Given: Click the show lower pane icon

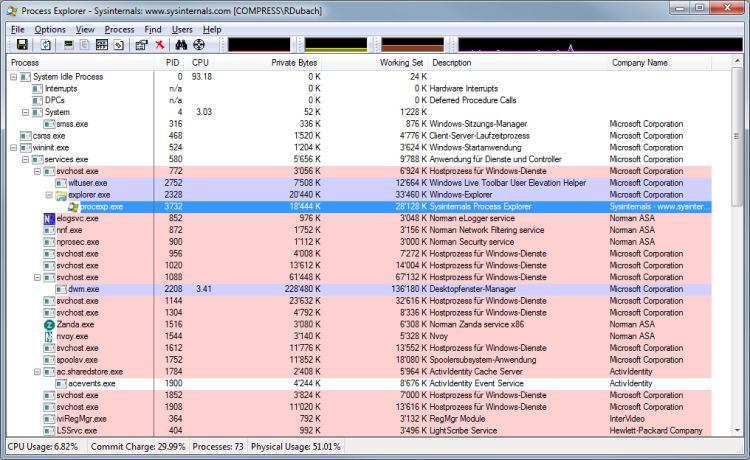Looking at the screenshot, I should (x=102, y=45).
